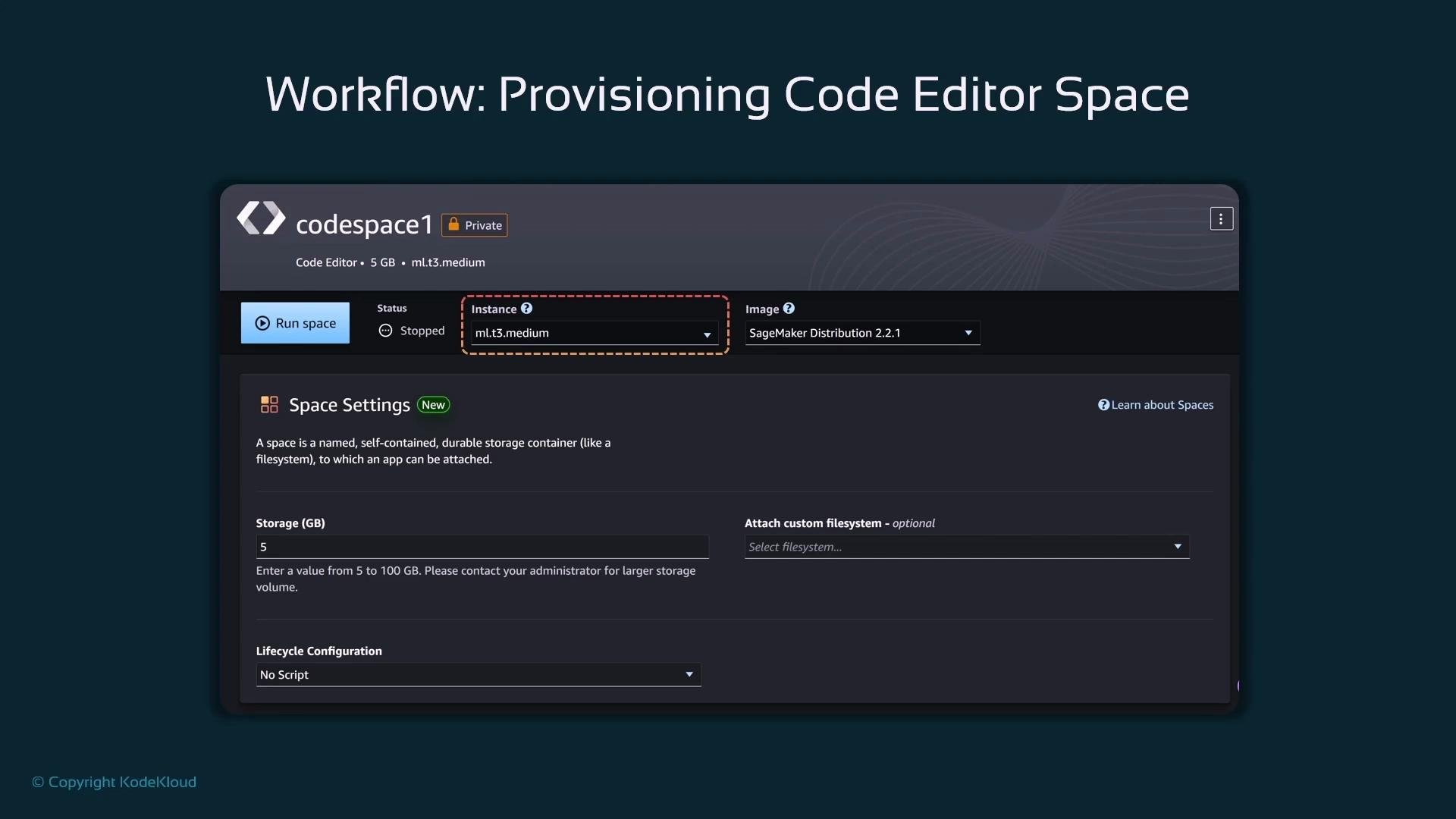This screenshot has width=1456, height=819.
Task: Click the Status label
Action: point(392,308)
